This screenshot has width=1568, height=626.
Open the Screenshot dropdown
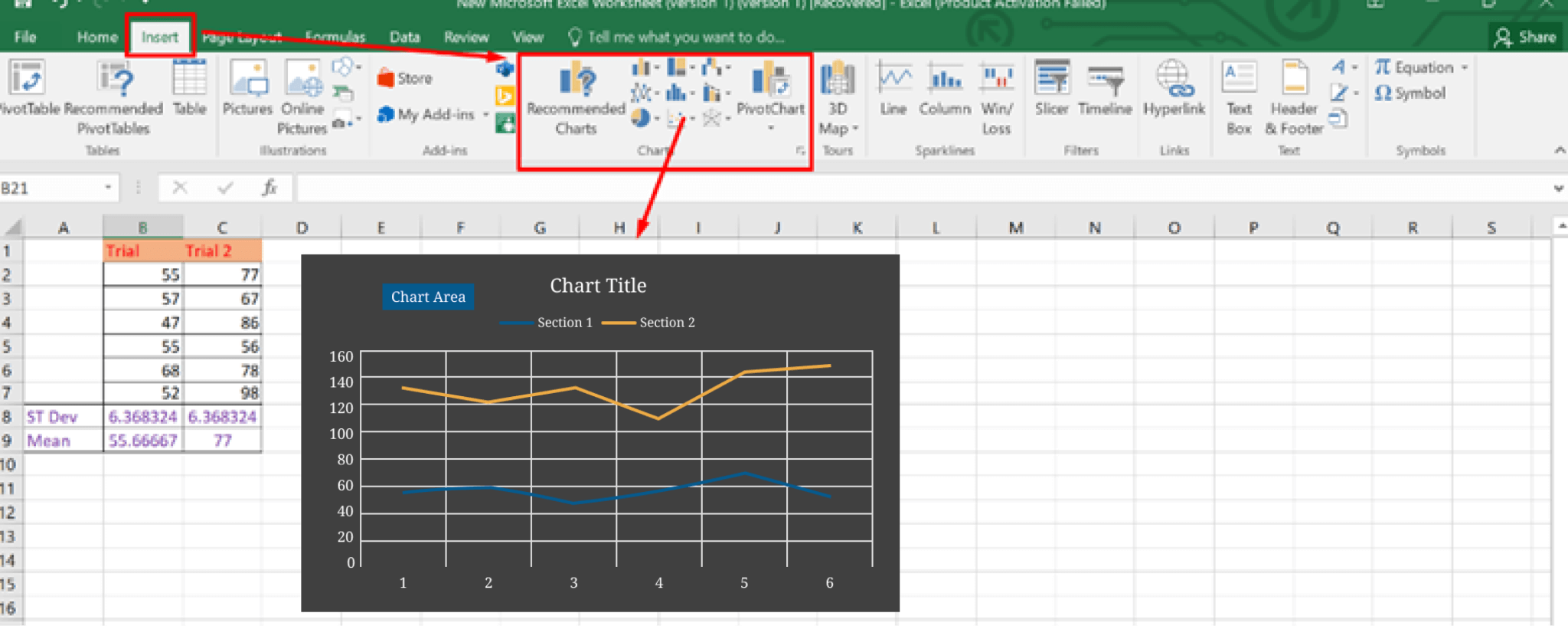[x=347, y=120]
